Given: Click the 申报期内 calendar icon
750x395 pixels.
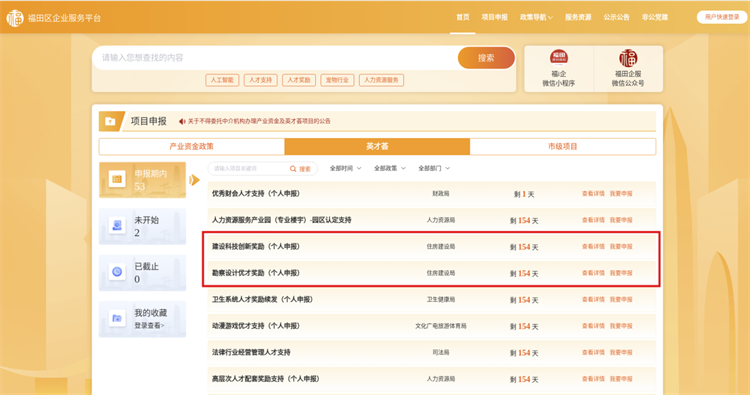Looking at the screenshot, I should [x=117, y=179].
